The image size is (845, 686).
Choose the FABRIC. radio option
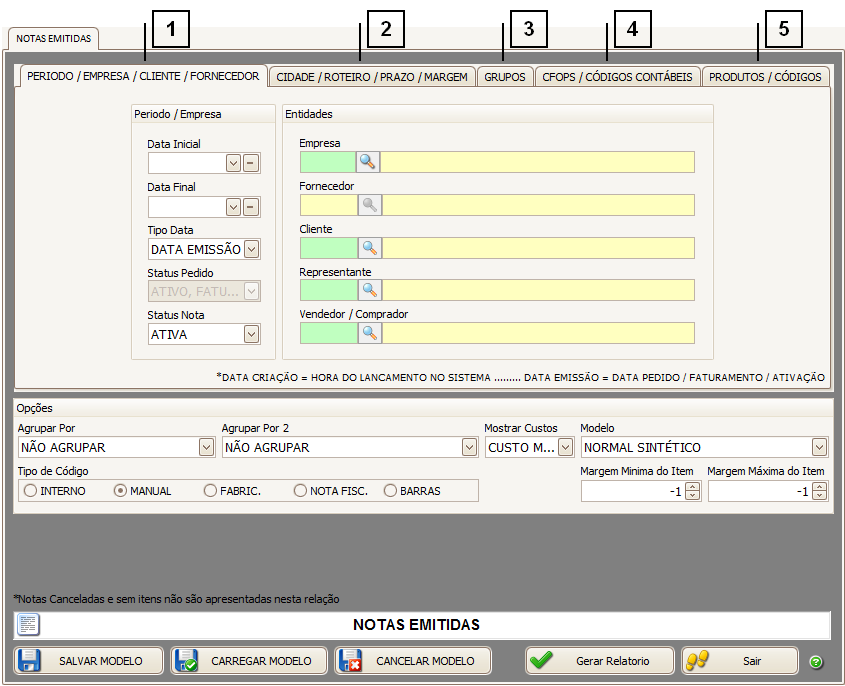coord(210,491)
